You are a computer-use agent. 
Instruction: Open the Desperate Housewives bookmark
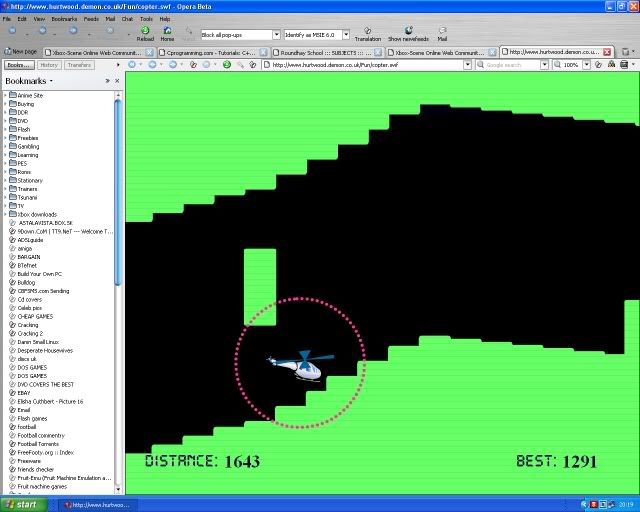[41, 350]
